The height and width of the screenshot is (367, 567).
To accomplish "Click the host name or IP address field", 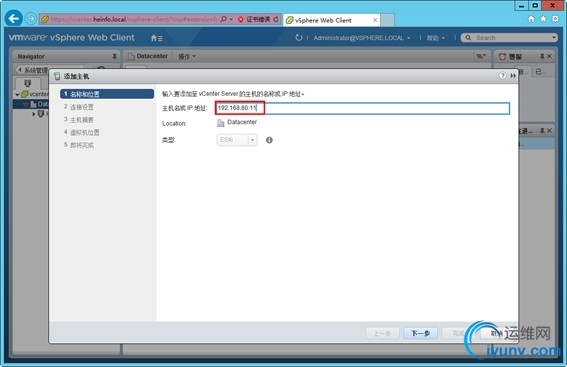I will click(x=362, y=108).
